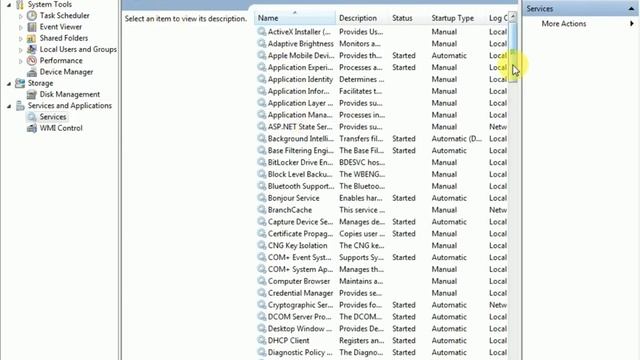
Task: Click the Services and Applications icon
Action: [20, 106]
